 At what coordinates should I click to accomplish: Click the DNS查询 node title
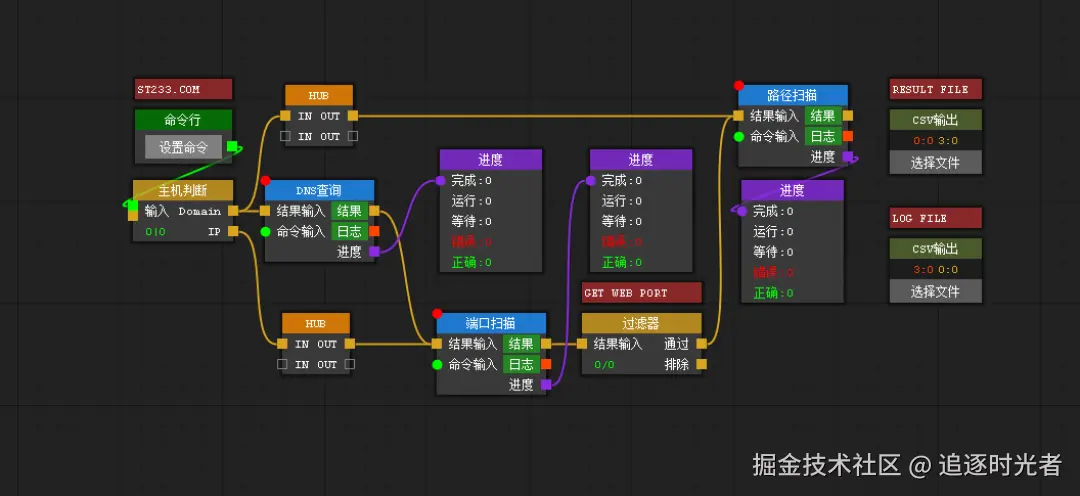point(320,191)
